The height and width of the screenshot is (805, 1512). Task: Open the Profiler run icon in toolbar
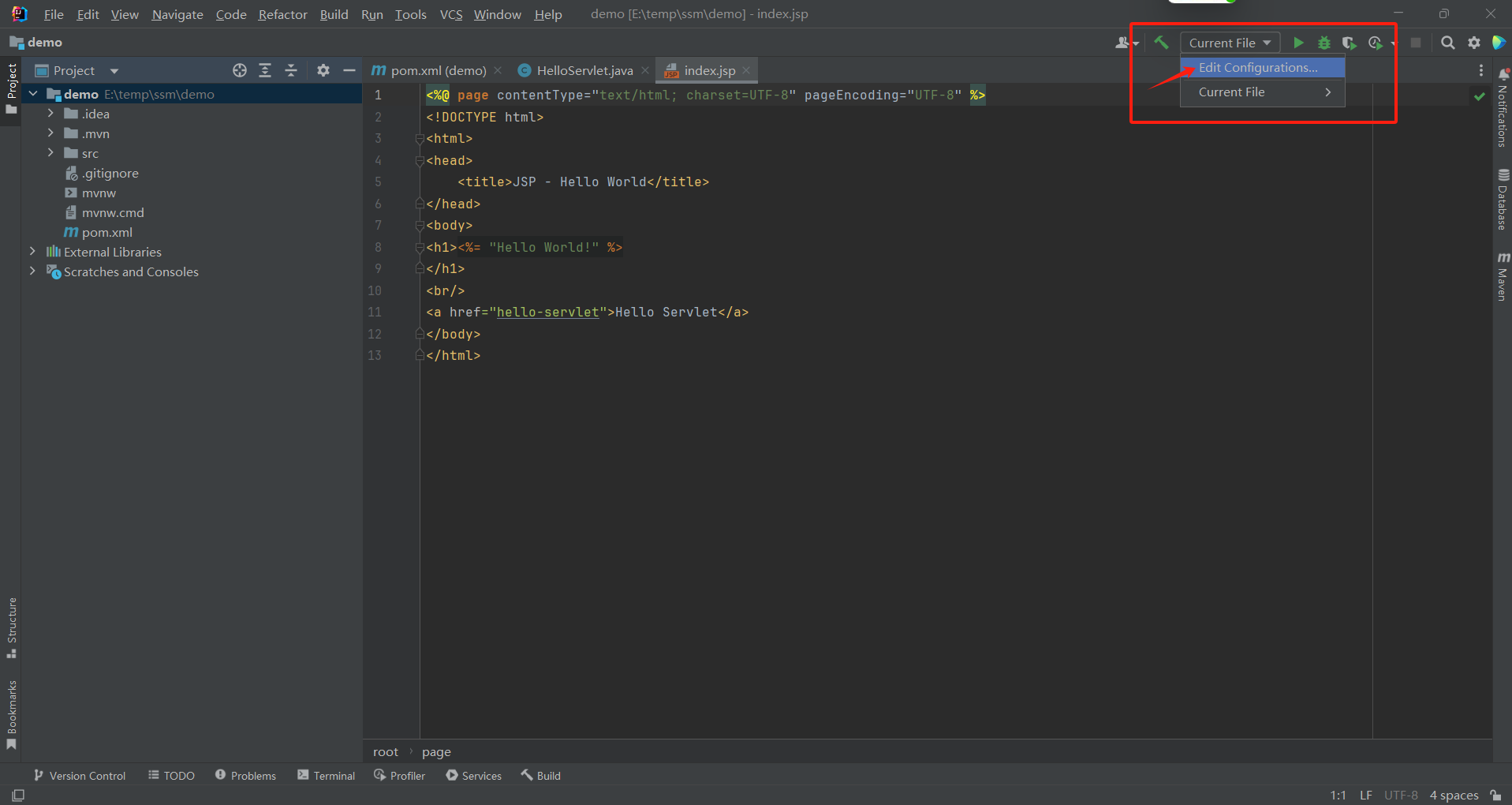(x=1375, y=43)
